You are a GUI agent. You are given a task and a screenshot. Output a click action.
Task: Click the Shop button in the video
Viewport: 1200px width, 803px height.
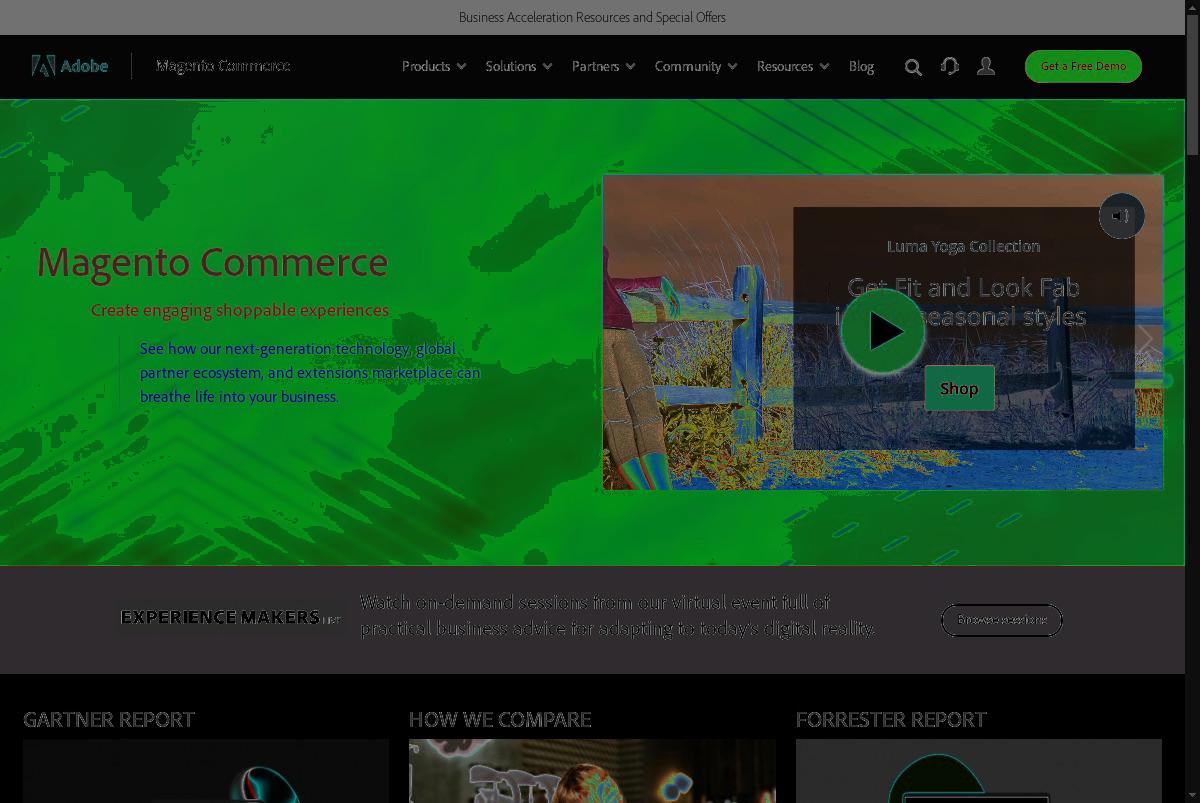(x=959, y=388)
